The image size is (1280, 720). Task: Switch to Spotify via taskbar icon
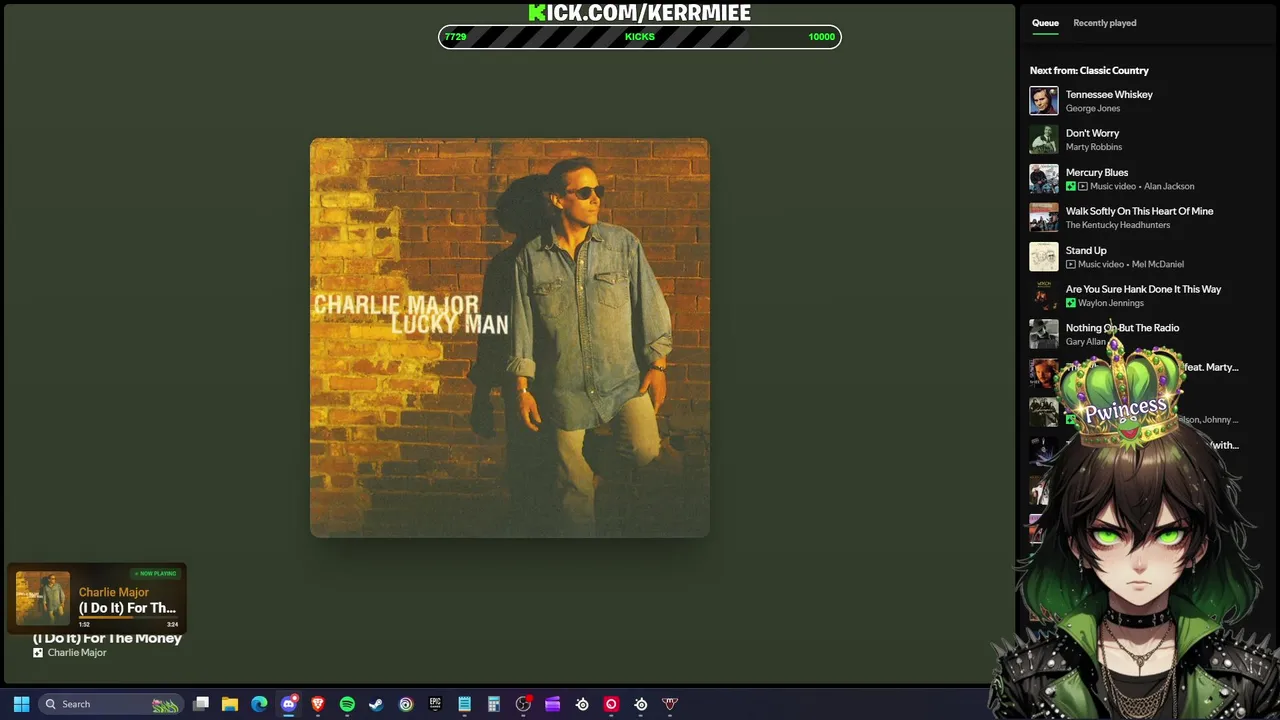(x=347, y=704)
